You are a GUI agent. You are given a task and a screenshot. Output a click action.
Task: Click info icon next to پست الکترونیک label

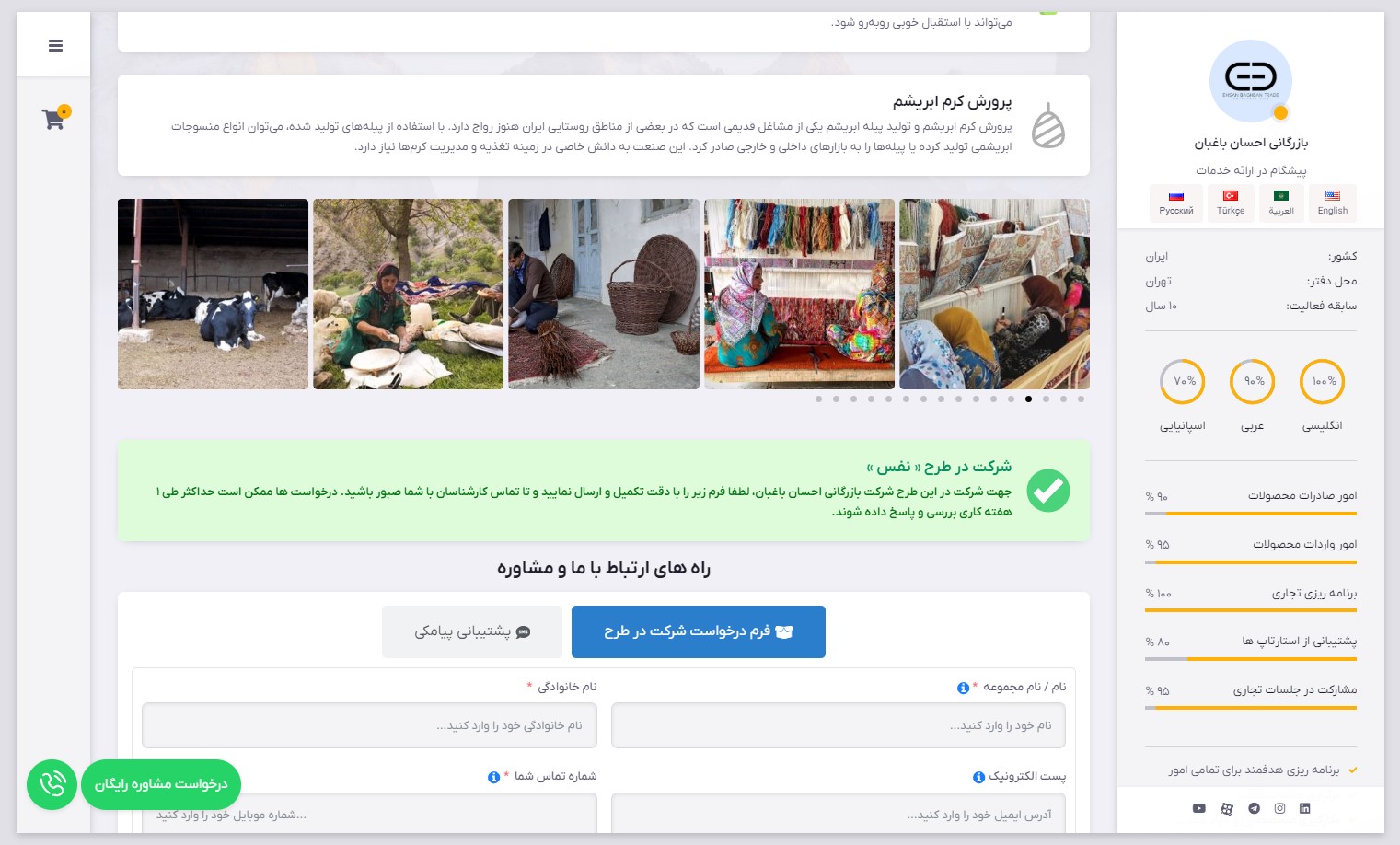(978, 777)
